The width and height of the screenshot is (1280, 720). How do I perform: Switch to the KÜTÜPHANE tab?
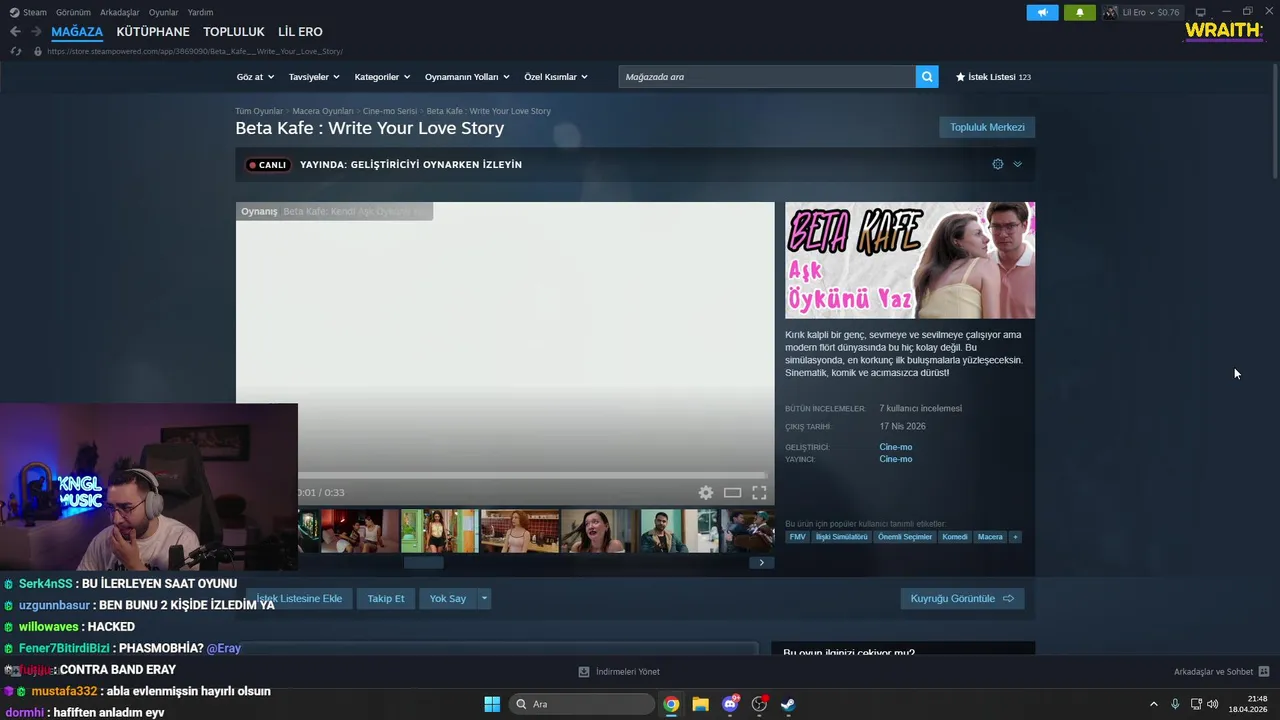point(153,32)
